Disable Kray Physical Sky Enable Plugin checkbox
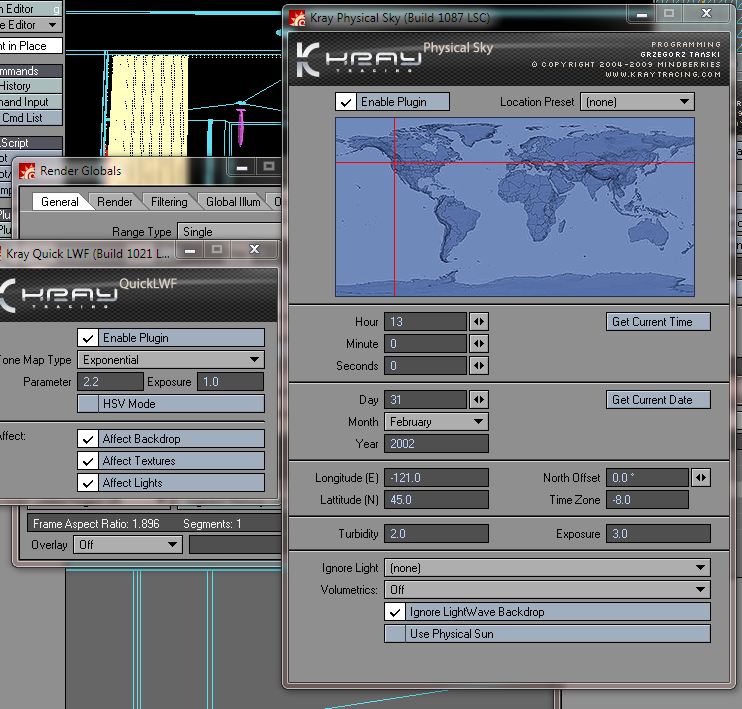This screenshot has height=709, width=742. tap(346, 102)
